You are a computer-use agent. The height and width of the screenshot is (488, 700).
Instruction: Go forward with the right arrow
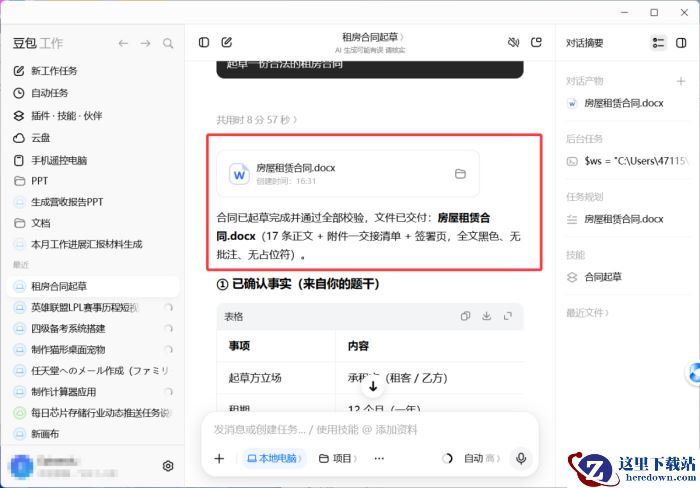146,43
